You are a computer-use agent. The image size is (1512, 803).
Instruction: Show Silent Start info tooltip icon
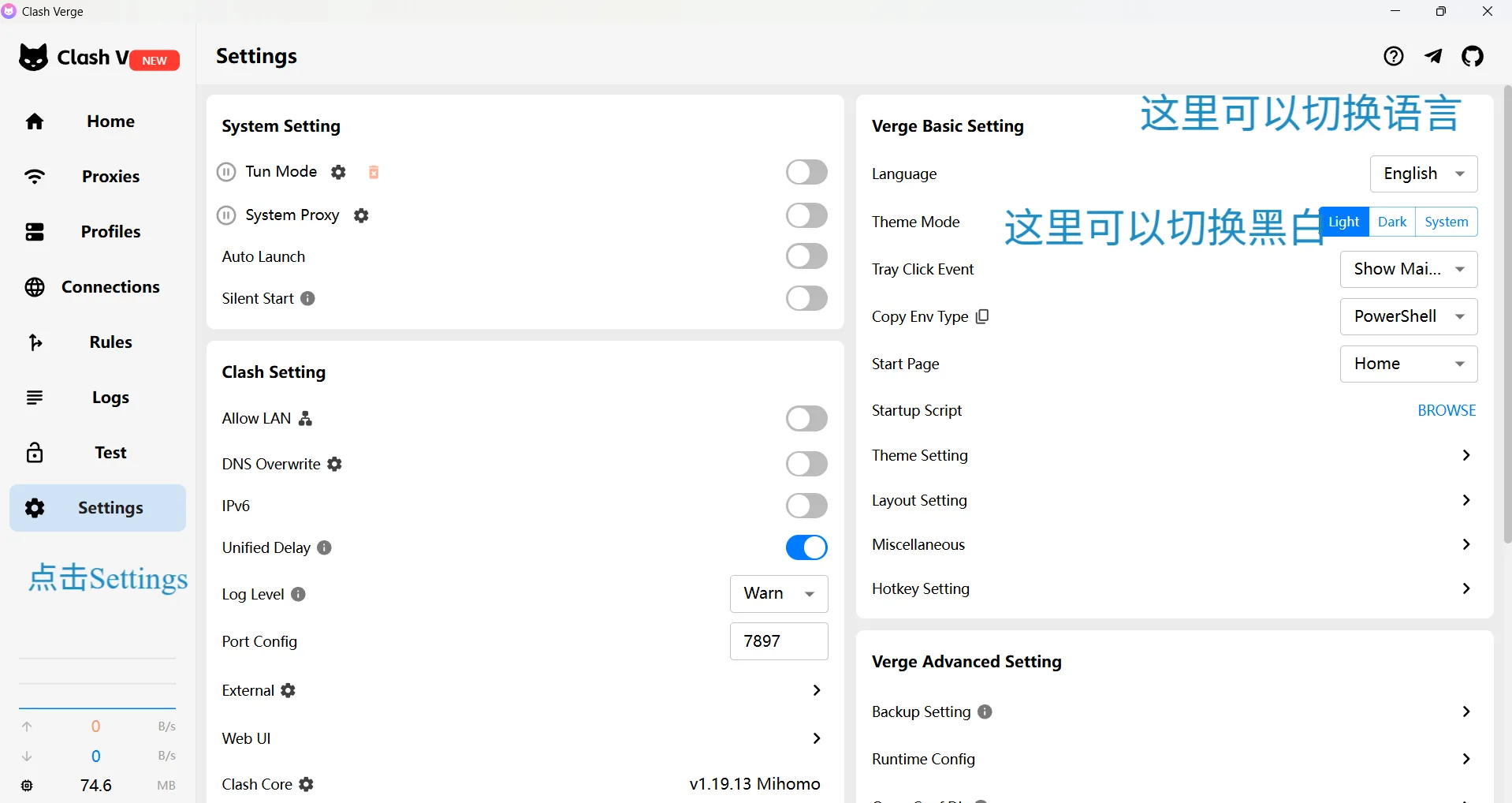(x=308, y=298)
